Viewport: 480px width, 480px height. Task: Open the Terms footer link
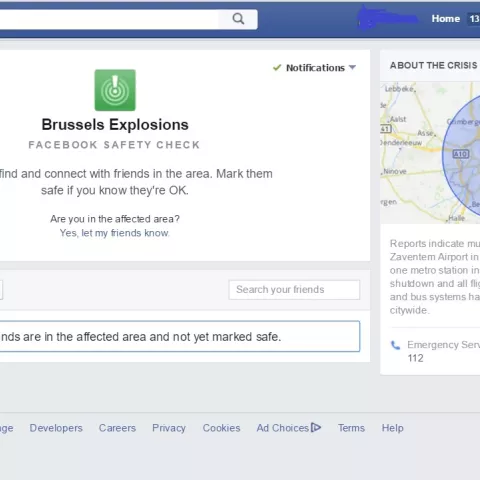351,428
